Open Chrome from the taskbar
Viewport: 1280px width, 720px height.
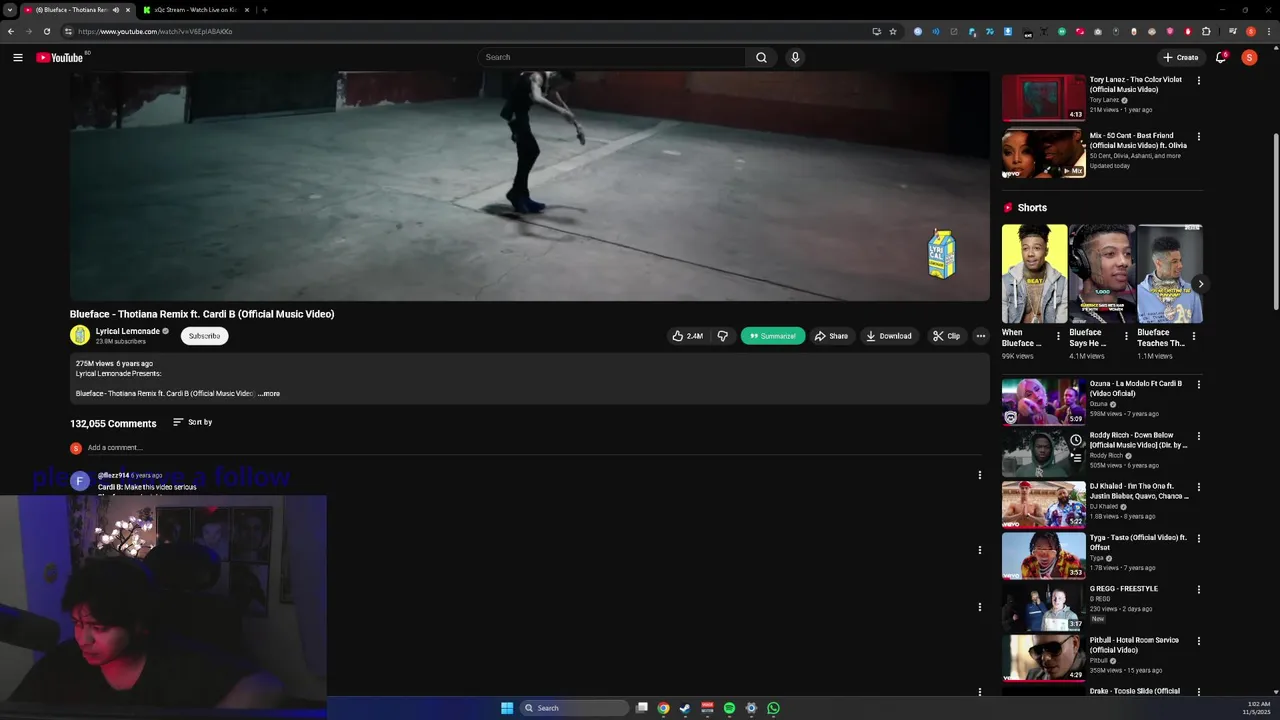pyautogui.click(x=663, y=708)
